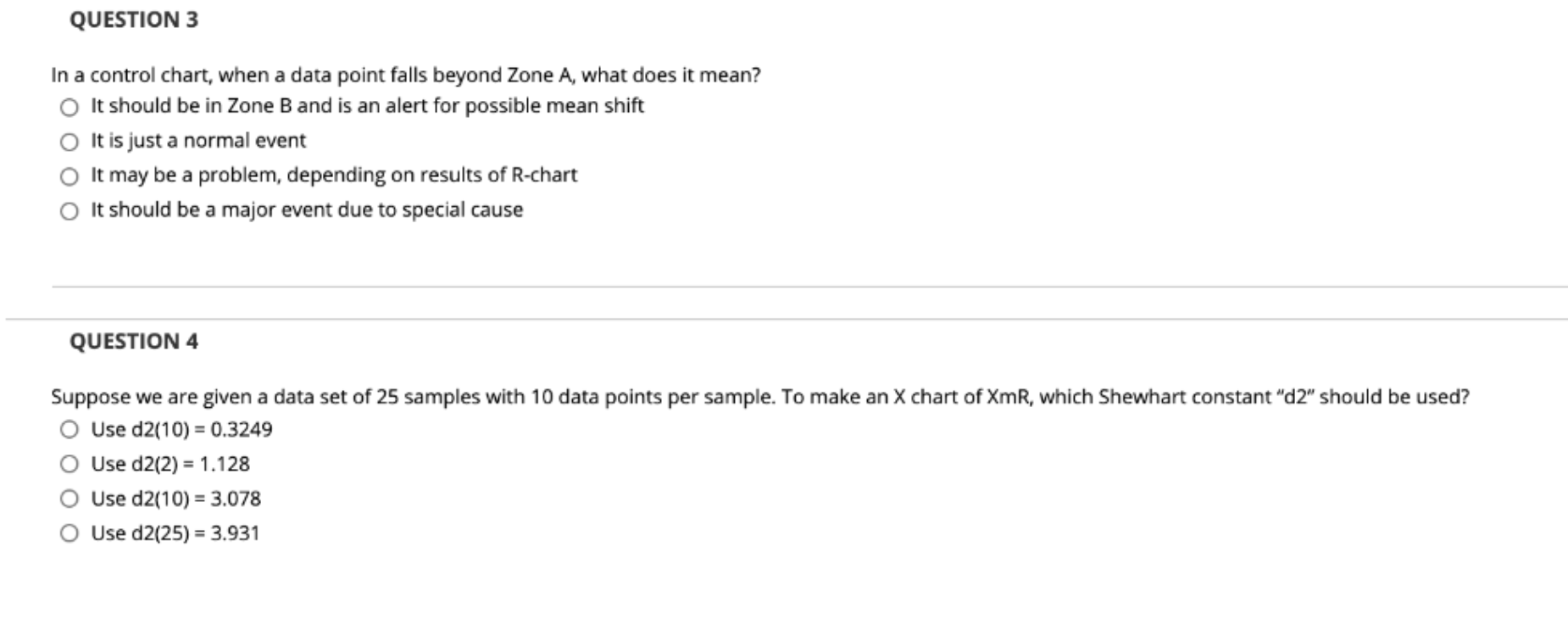1568x619 pixels.
Task: Select "Use d2(10) = 3.078" answer
Action: [70, 499]
